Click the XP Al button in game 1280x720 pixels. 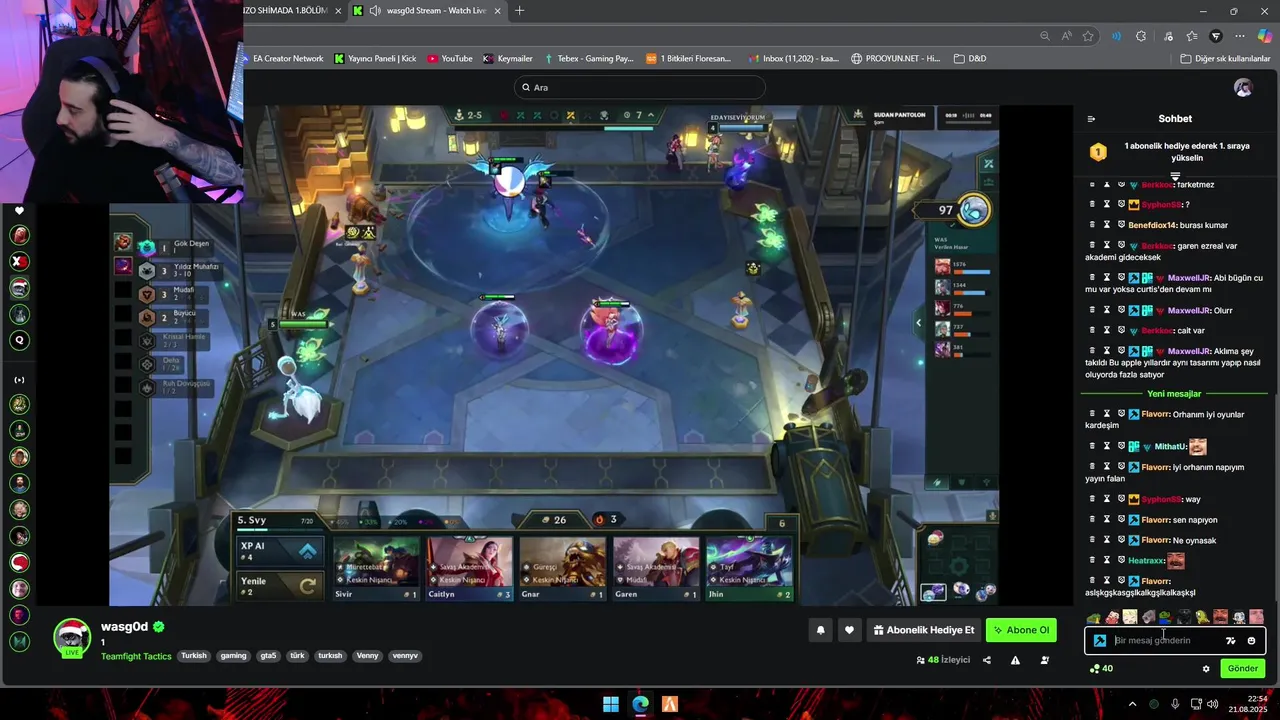click(x=281, y=550)
